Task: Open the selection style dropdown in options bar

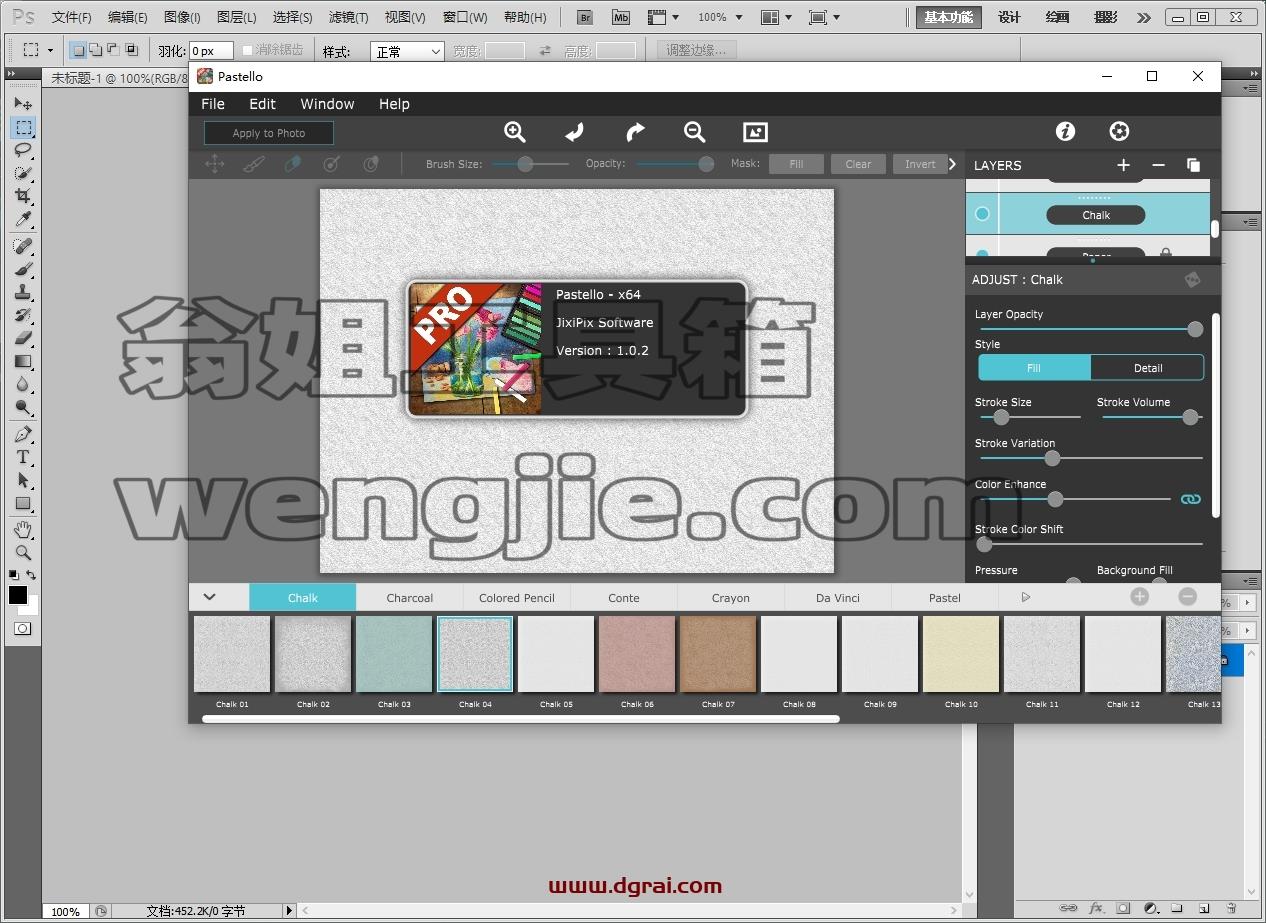Action: click(407, 51)
